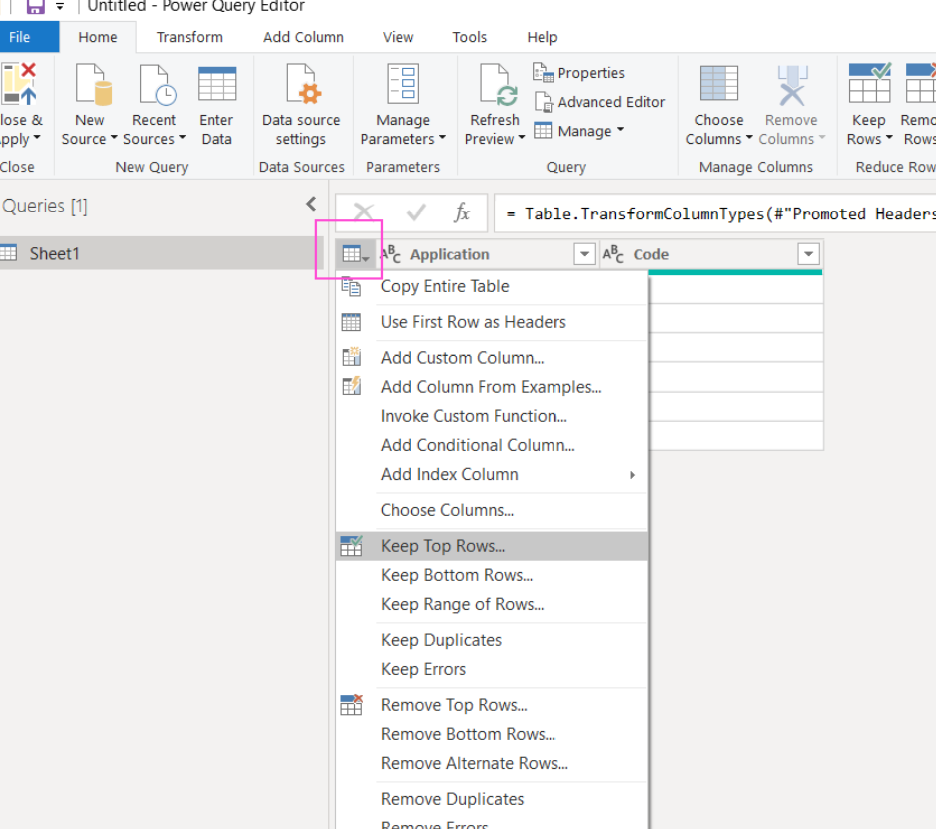Viewport: 936px width, 829px height.
Task: Click the Choose Columns ribbon icon
Action: (719, 84)
